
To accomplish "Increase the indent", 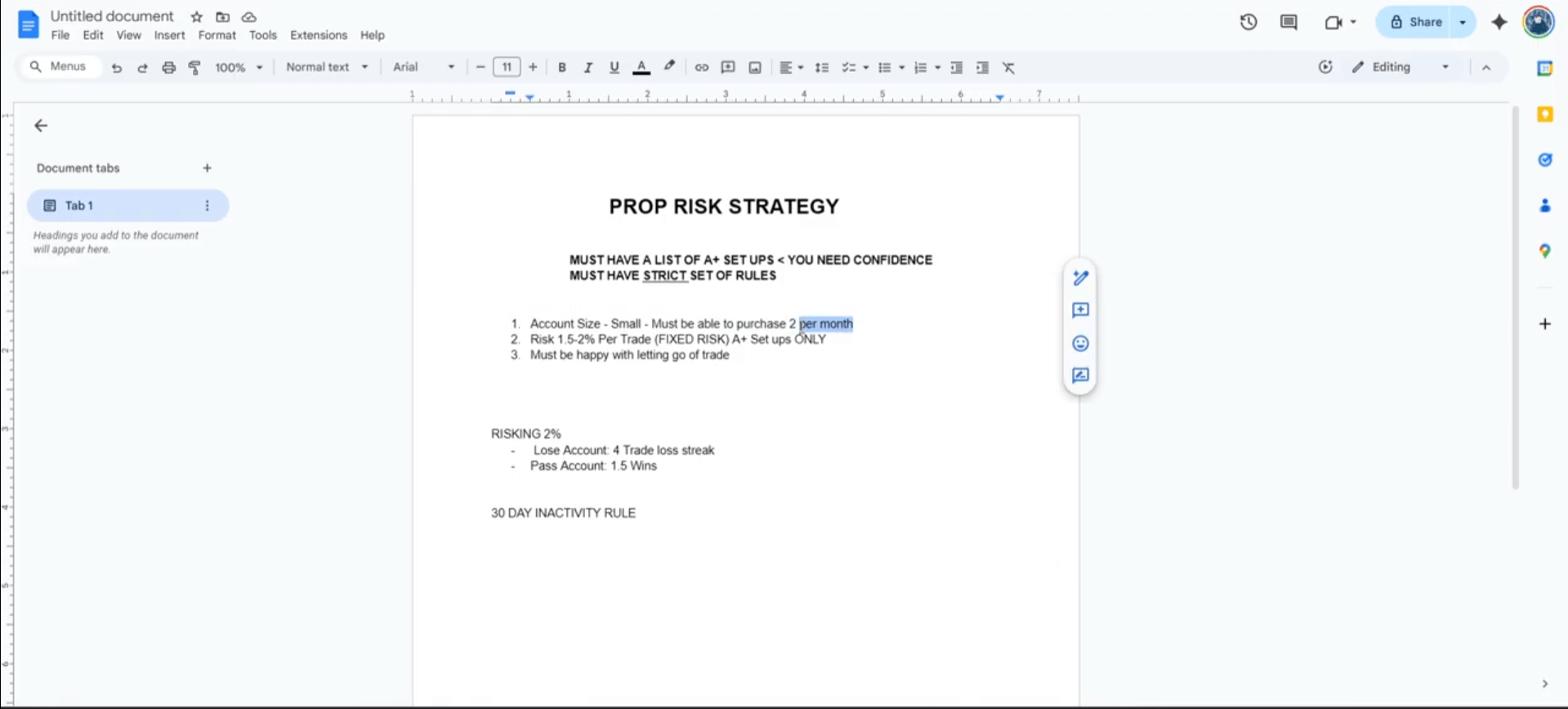I will [982, 68].
